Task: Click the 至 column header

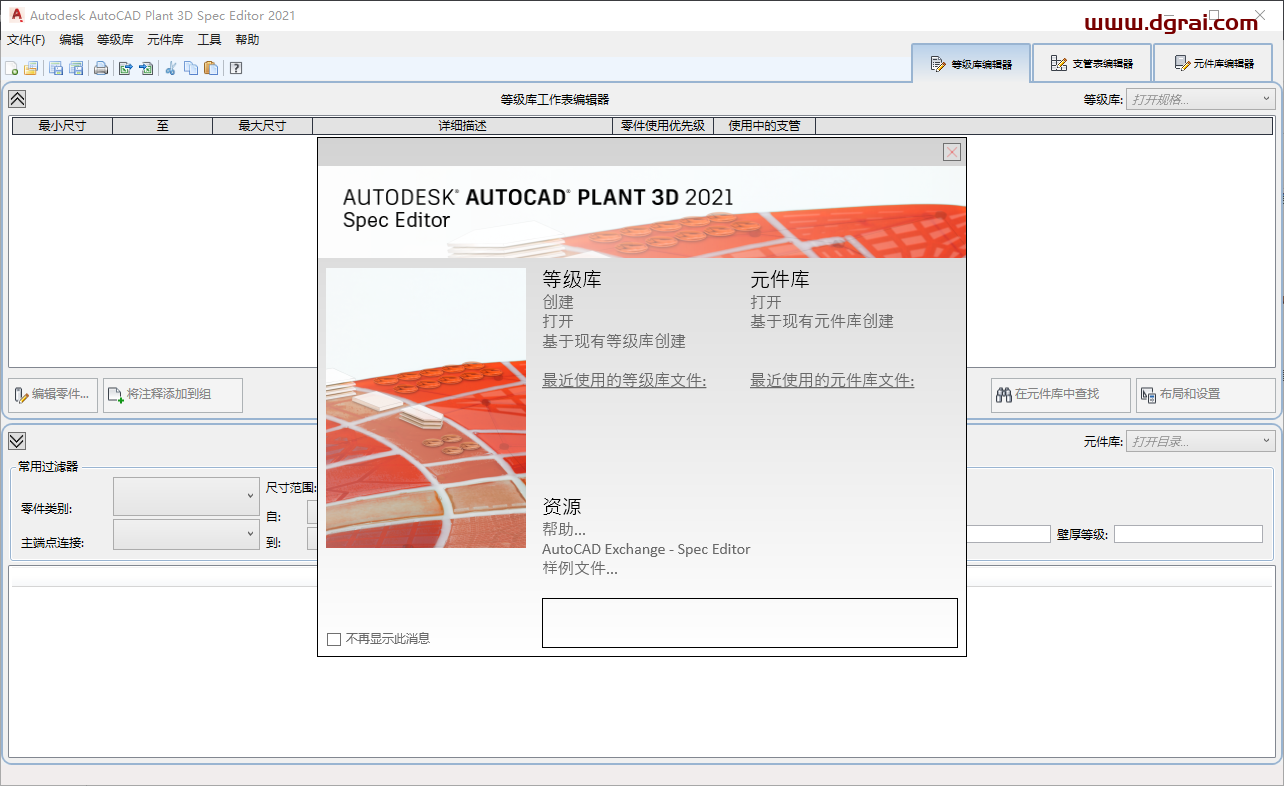Action: [162, 126]
